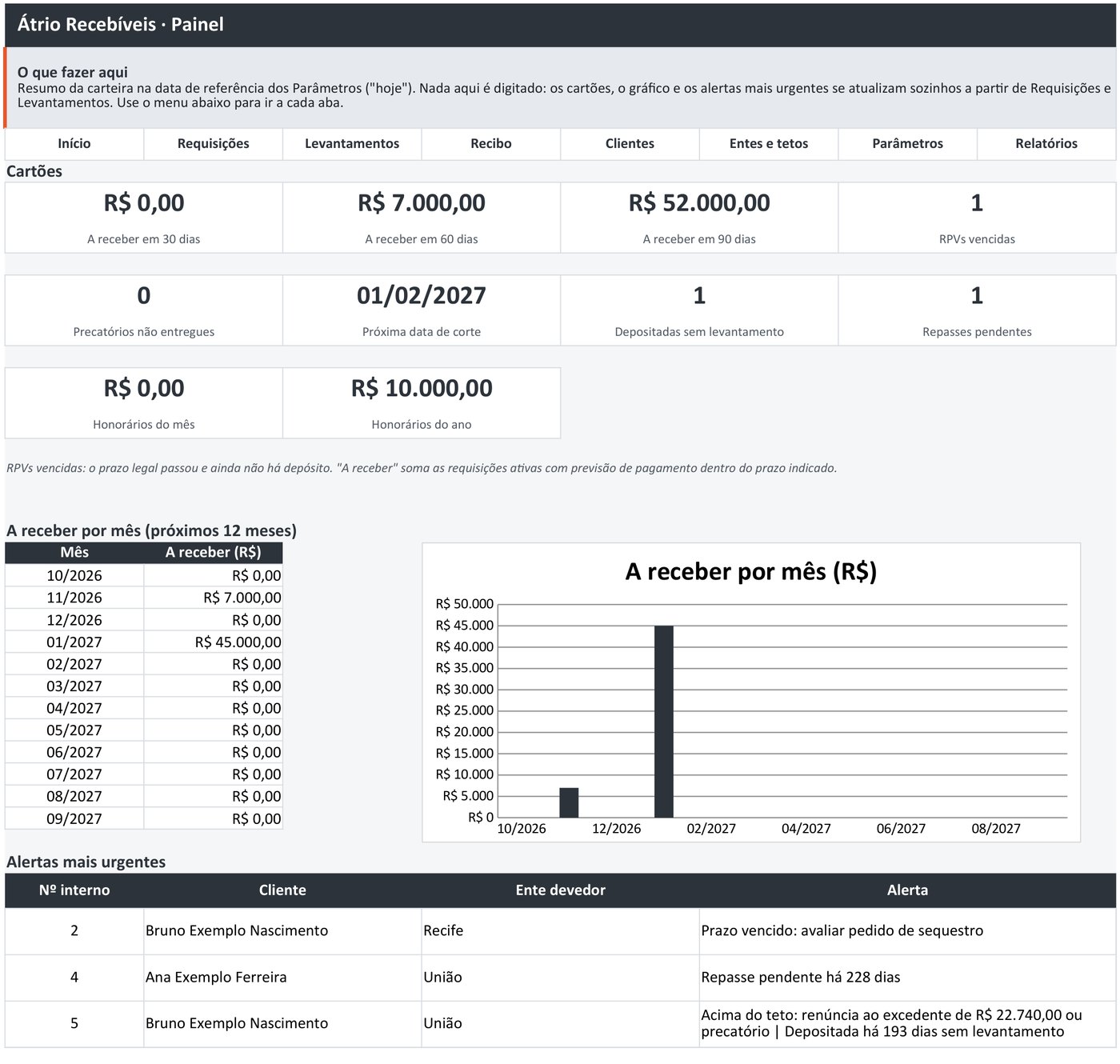Click the tallest bar in the chart
The width and height of the screenshot is (1120, 1064).
[664, 722]
